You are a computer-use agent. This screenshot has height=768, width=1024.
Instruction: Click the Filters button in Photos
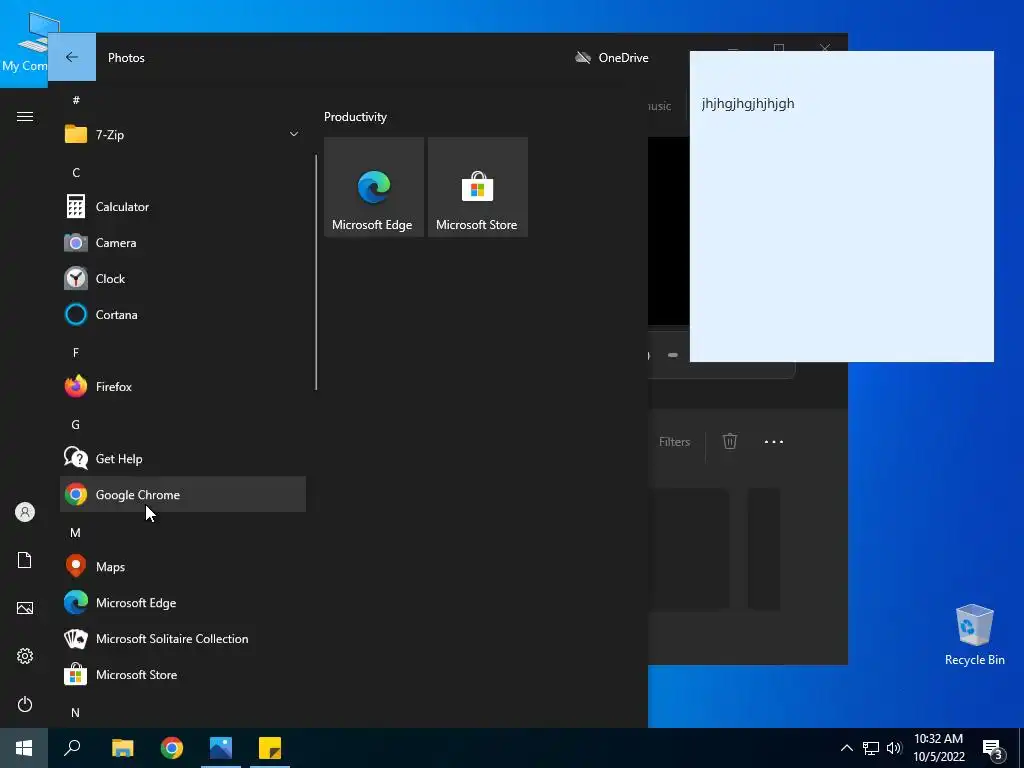pyautogui.click(x=674, y=441)
